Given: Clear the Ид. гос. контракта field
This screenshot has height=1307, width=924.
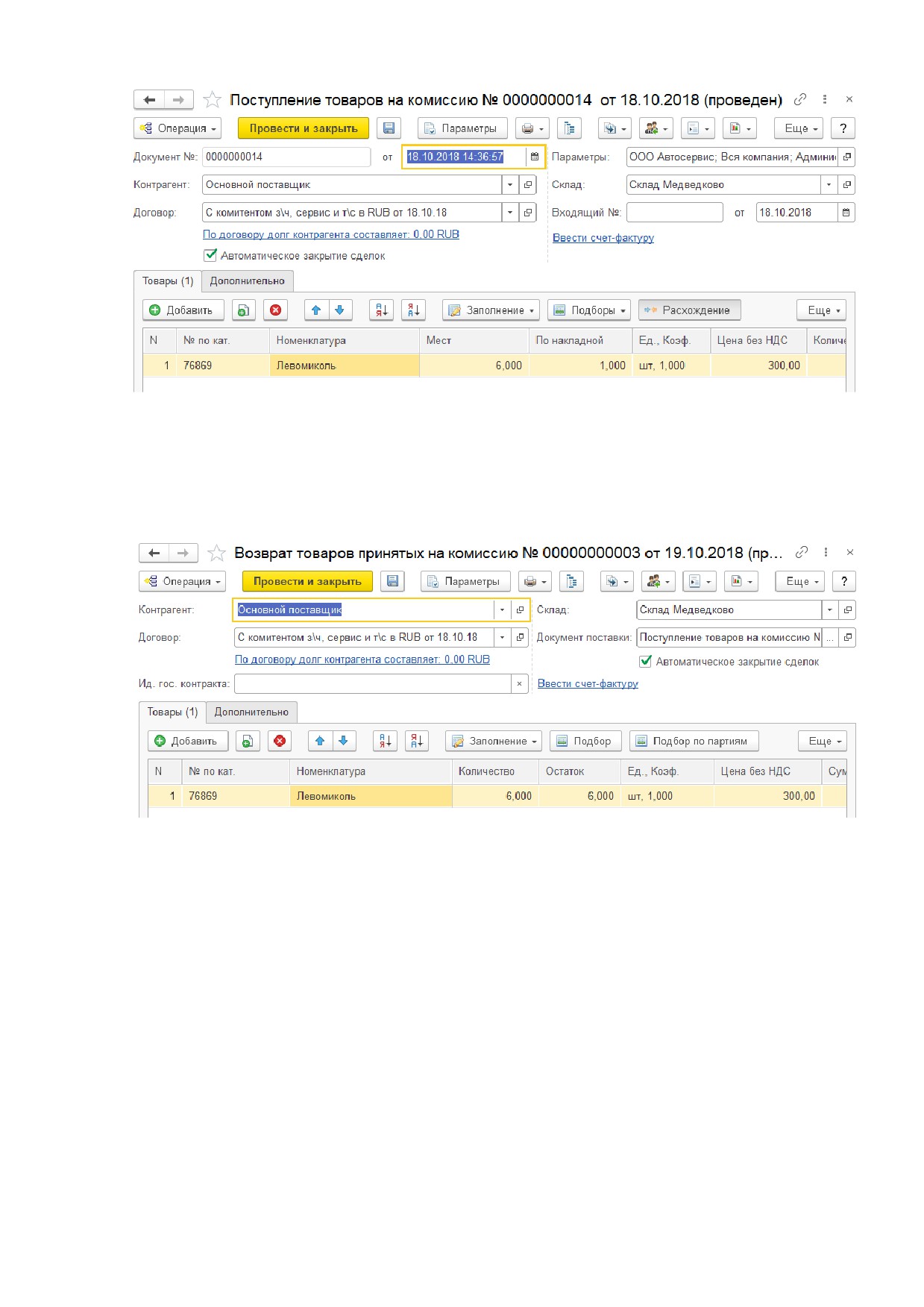Looking at the screenshot, I should coord(520,684).
